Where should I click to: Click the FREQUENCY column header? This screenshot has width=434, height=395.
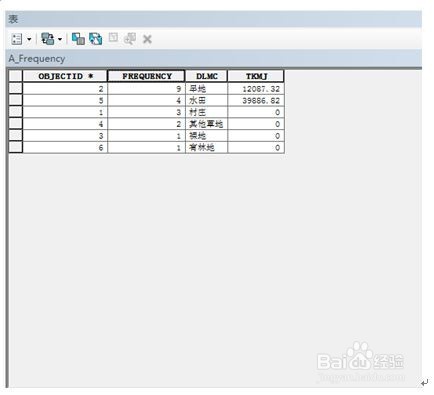click(146, 76)
